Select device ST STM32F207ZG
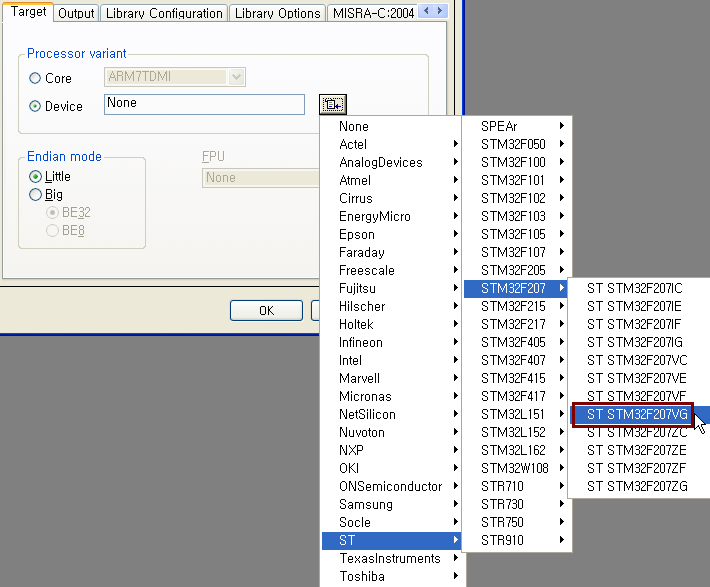This screenshot has height=587, width=710. [x=639, y=486]
